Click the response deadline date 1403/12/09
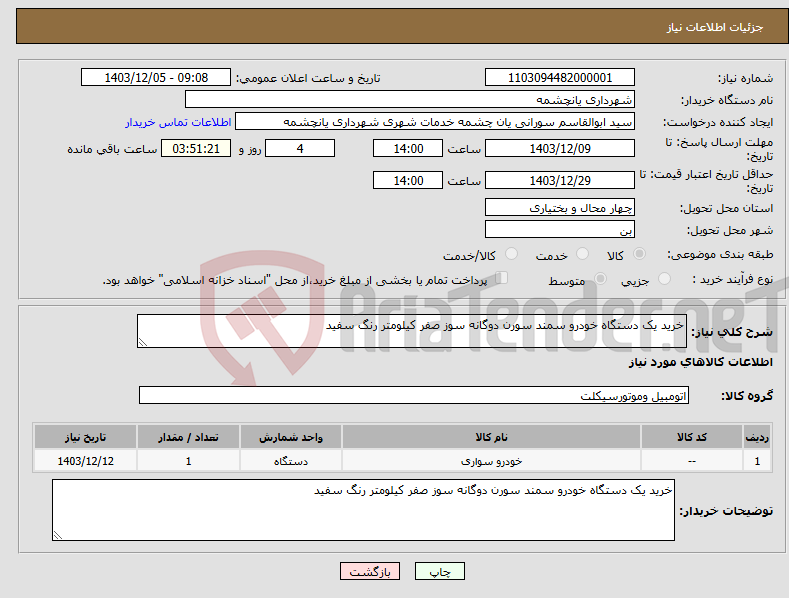This screenshot has height=598, width=789. click(560, 148)
